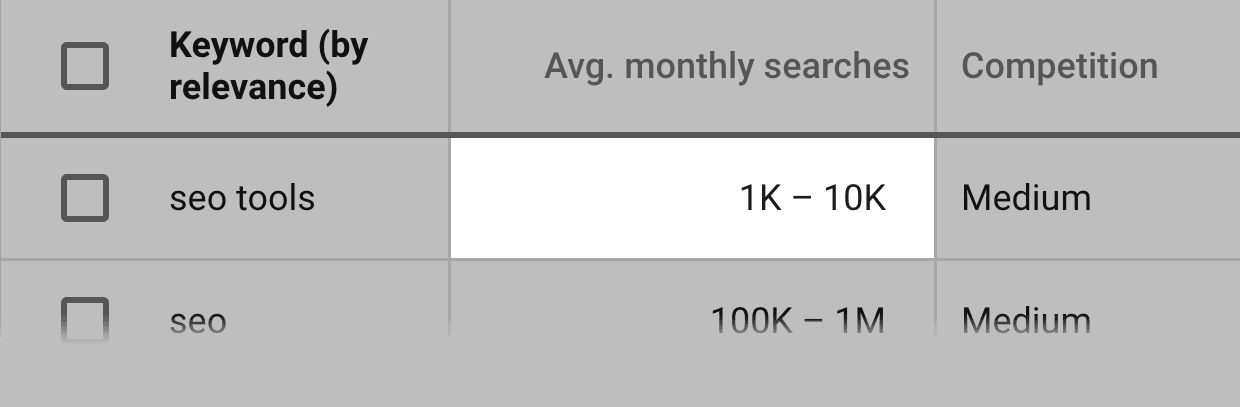Click the divider between Keyword and Avg. monthly searches headers

tap(449, 66)
